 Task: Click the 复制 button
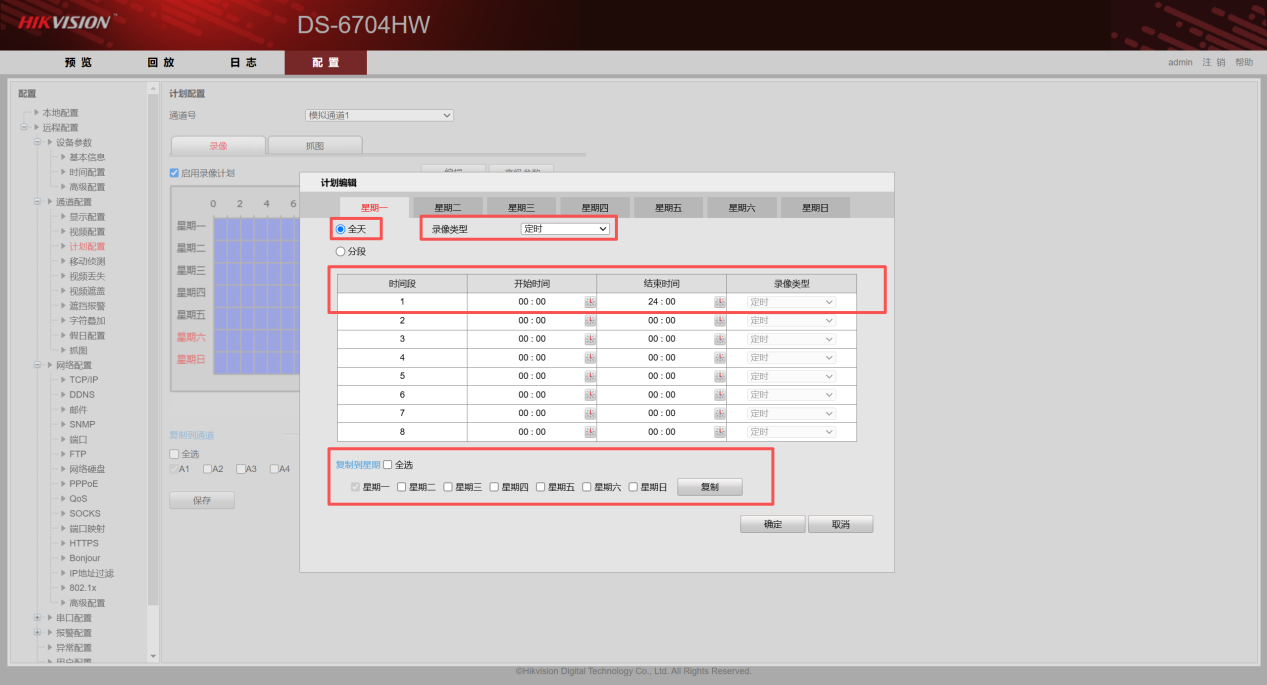(x=709, y=487)
